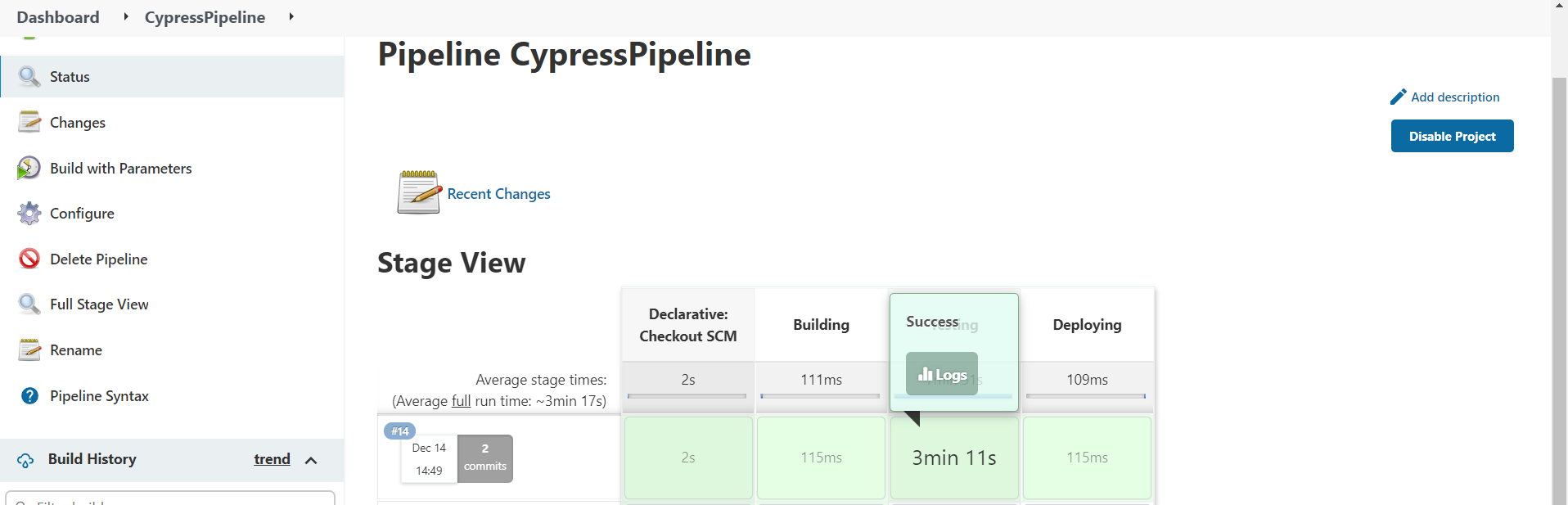The image size is (1568, 505).
Task: Click the Building average time bar
Action: pyautogui.click(x=820, y=396)
